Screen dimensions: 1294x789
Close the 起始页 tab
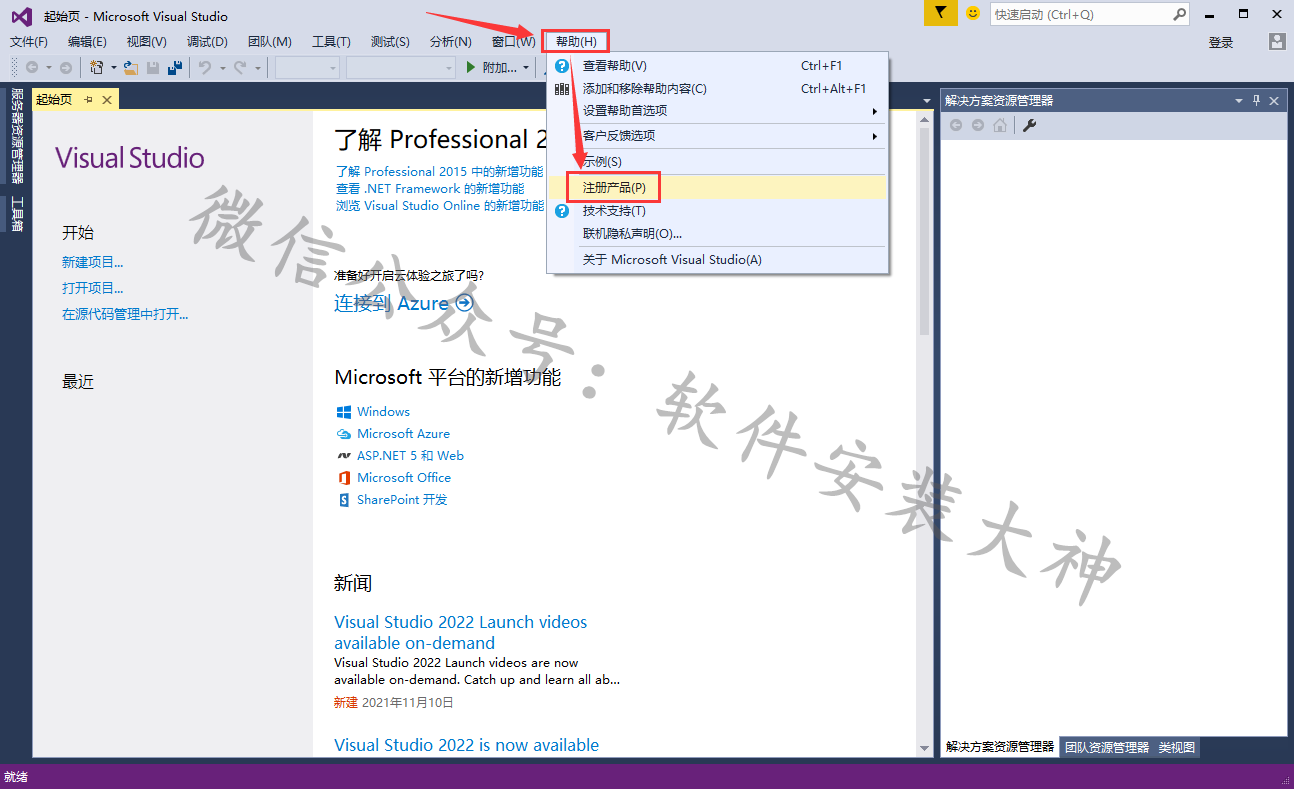(107, 99)
